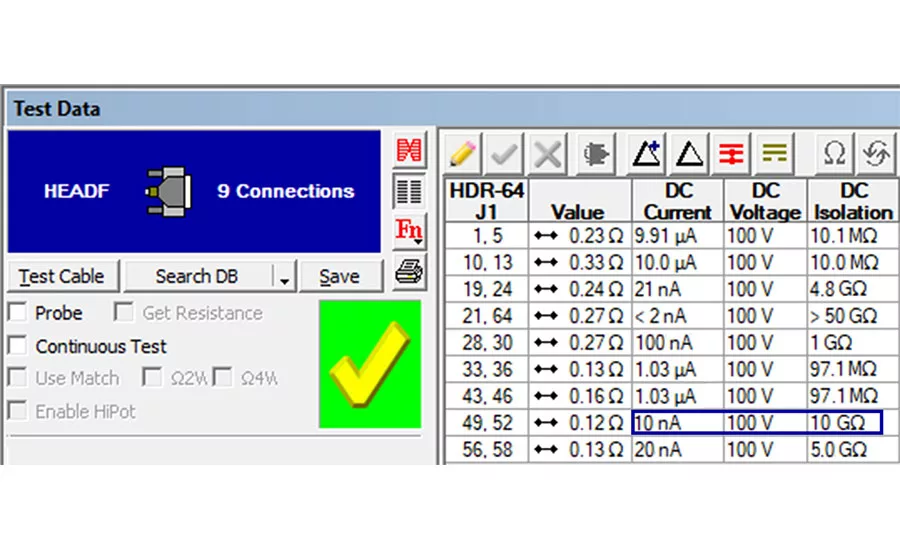This screenshot has height=550, width=900.
Task: Click the Search DB button
Action: click(x=197, y=276)
